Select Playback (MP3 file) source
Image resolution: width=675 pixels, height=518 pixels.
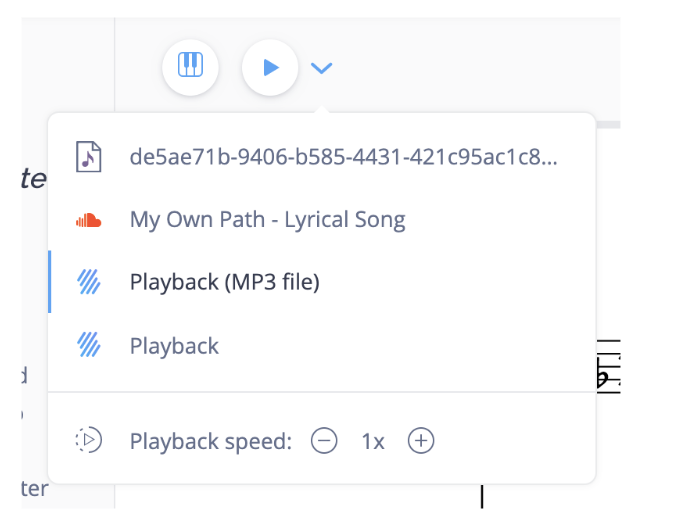tap(322, 282)
